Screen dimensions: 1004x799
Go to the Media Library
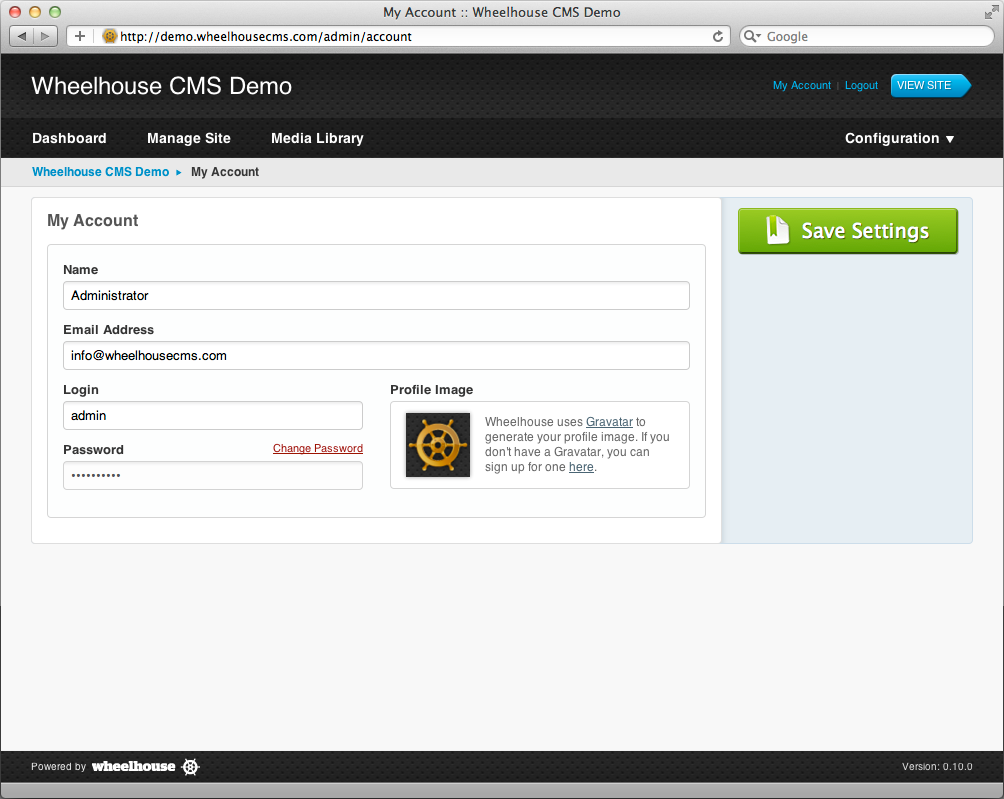pos(317,138)
